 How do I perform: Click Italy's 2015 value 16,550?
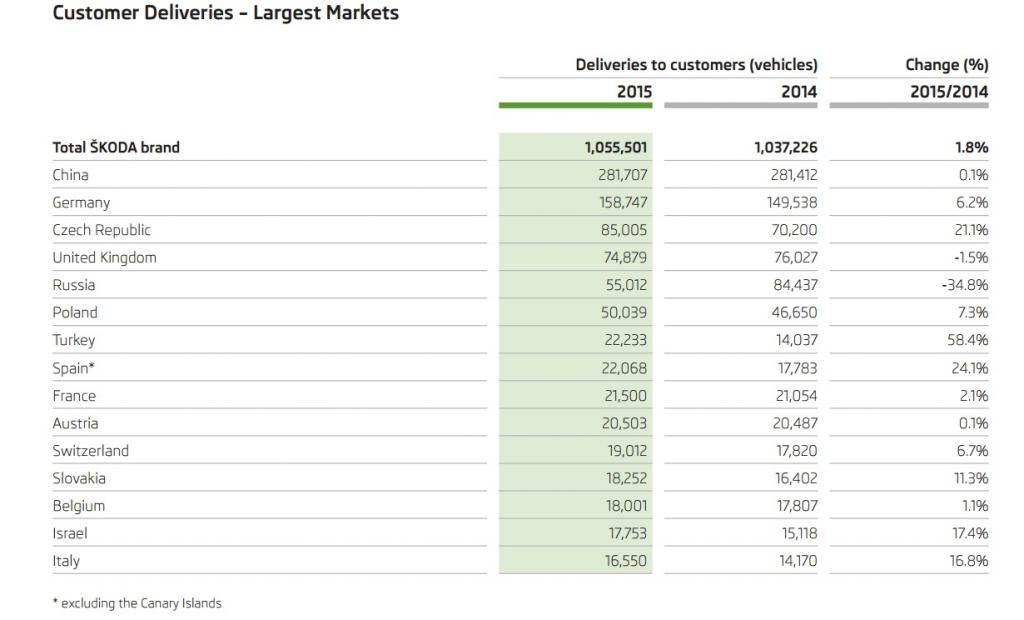625,561
